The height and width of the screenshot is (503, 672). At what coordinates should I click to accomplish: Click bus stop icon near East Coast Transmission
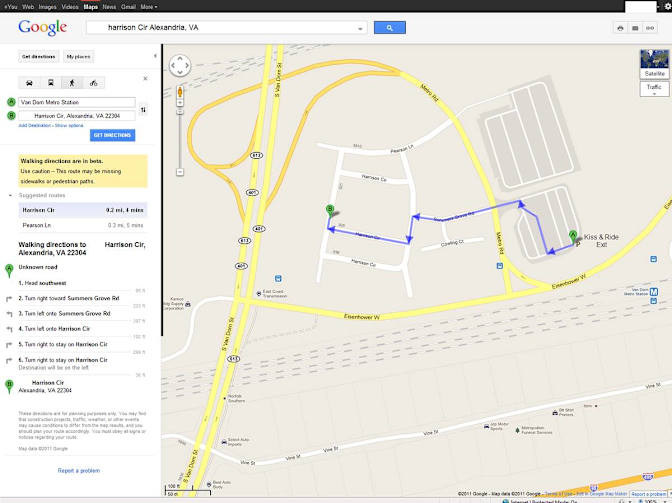tap(279, 278)
